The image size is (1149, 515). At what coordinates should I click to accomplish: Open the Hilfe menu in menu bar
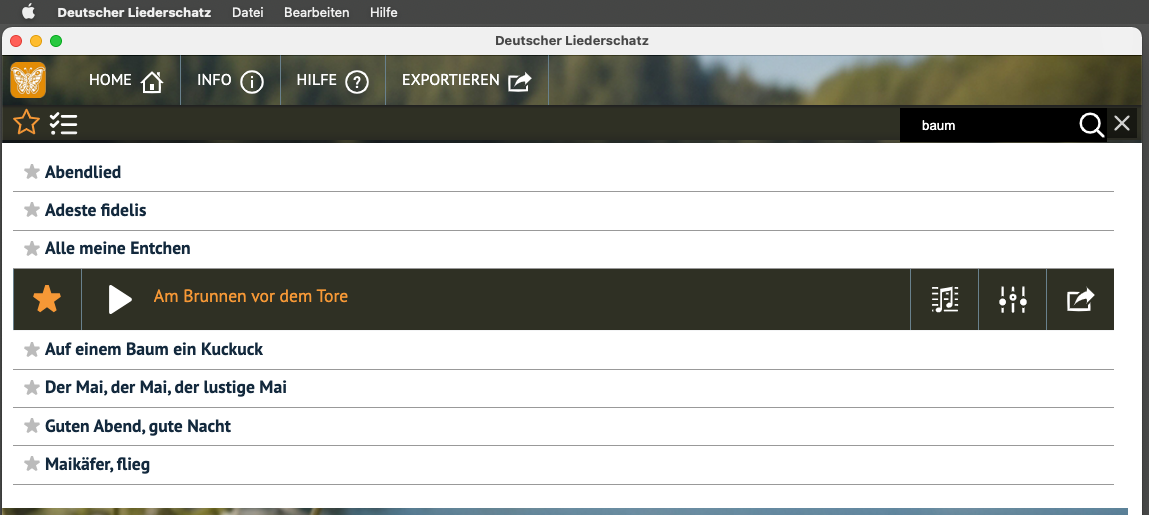pos(384,12)
